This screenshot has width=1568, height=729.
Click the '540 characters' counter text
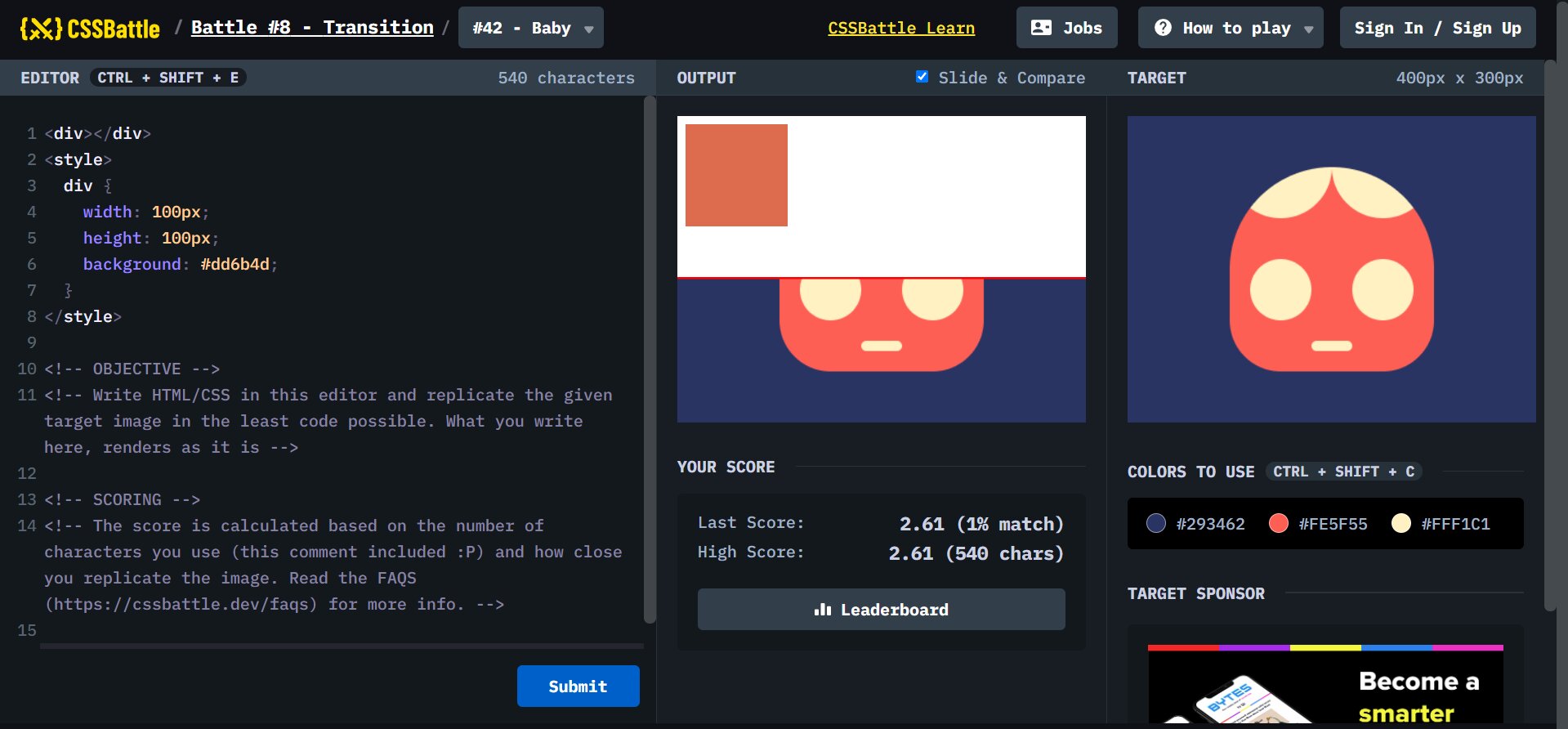566,78
